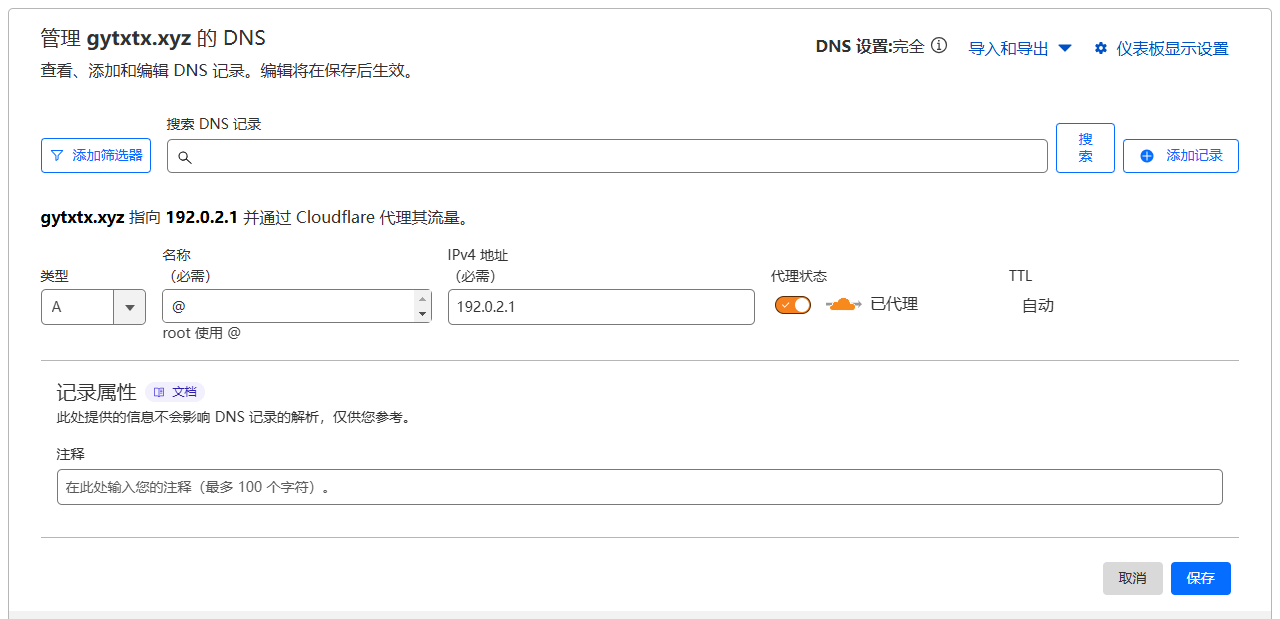Click the DNS settings info icon
Viewport: 1280px width, 619px height.
point(939,46)
